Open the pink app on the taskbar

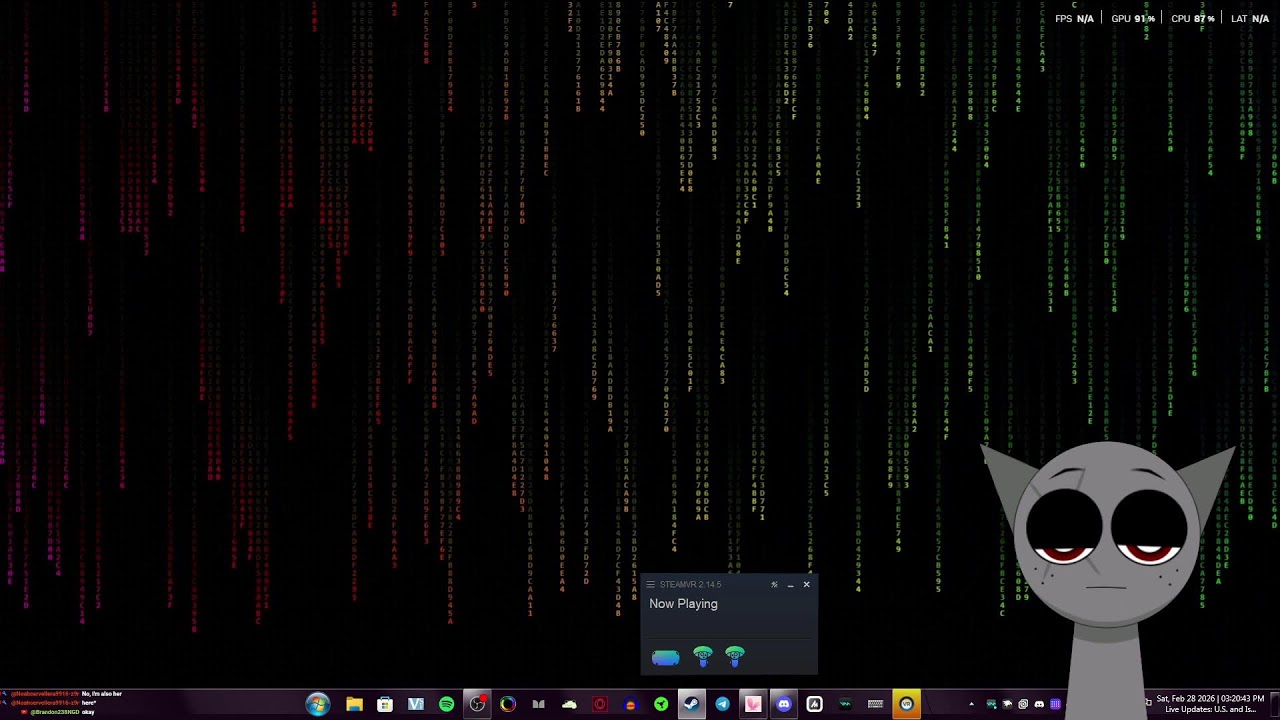point(753,704)
